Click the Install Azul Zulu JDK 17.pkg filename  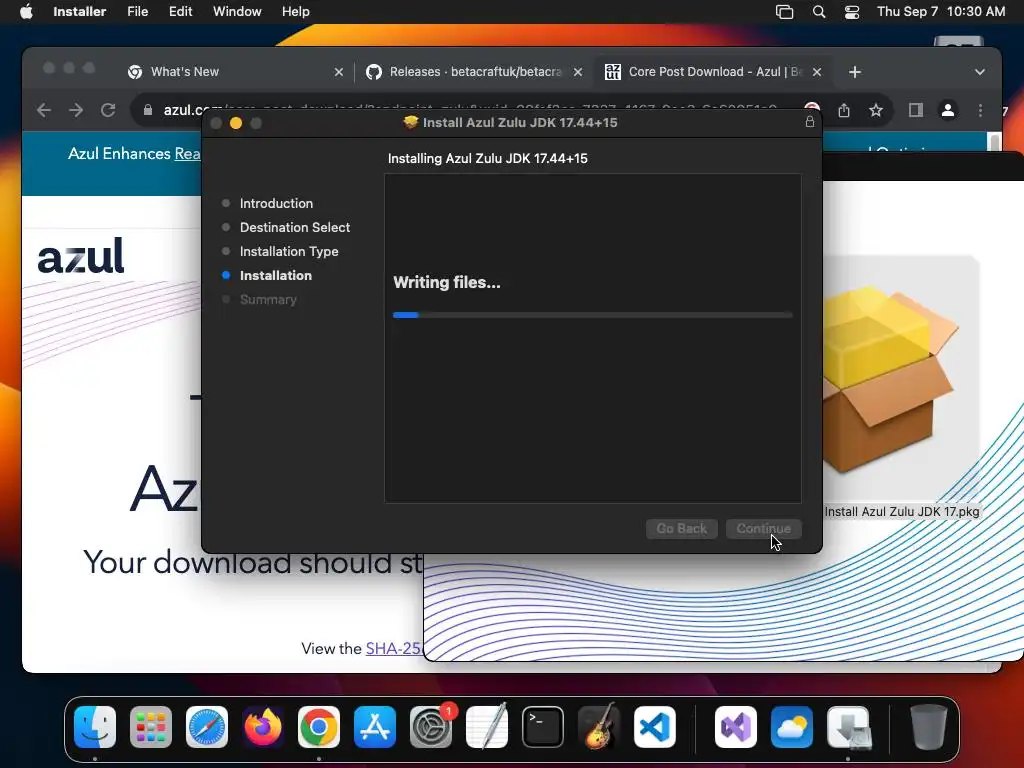point(901,512)
